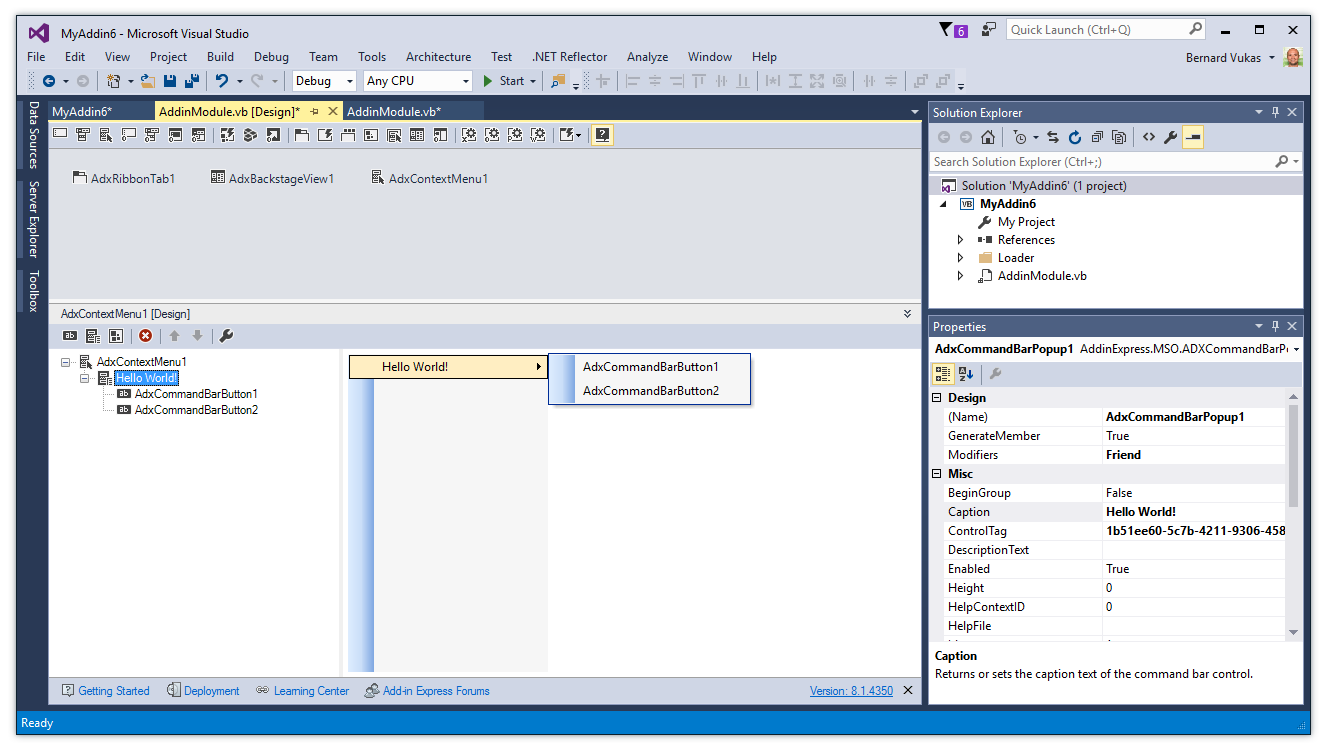
Task: Collapse the AdxContextMenu1 tree node
Action: [66, 362]
